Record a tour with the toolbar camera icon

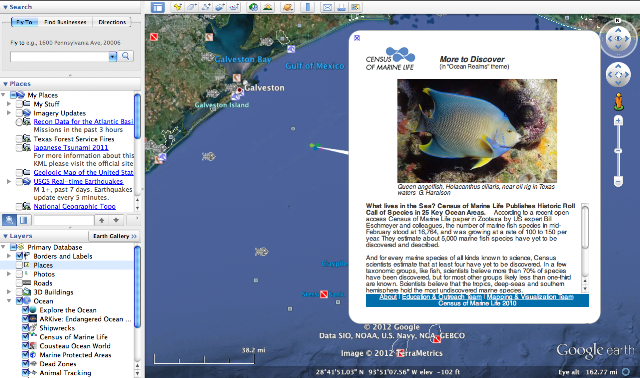(234, 7)
